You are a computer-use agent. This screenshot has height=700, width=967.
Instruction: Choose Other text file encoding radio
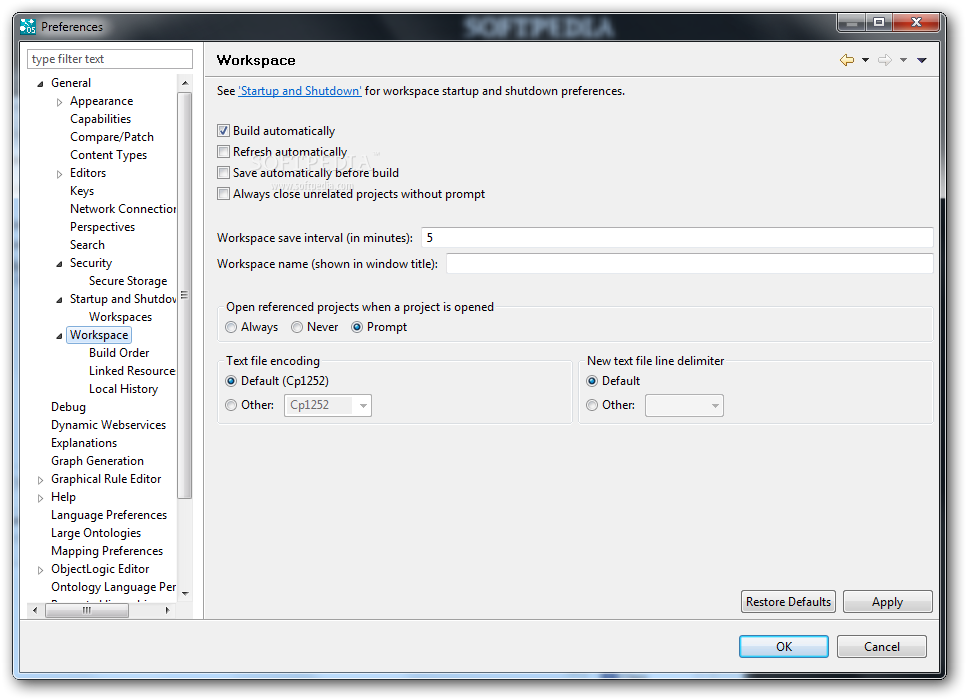(231, 405)
